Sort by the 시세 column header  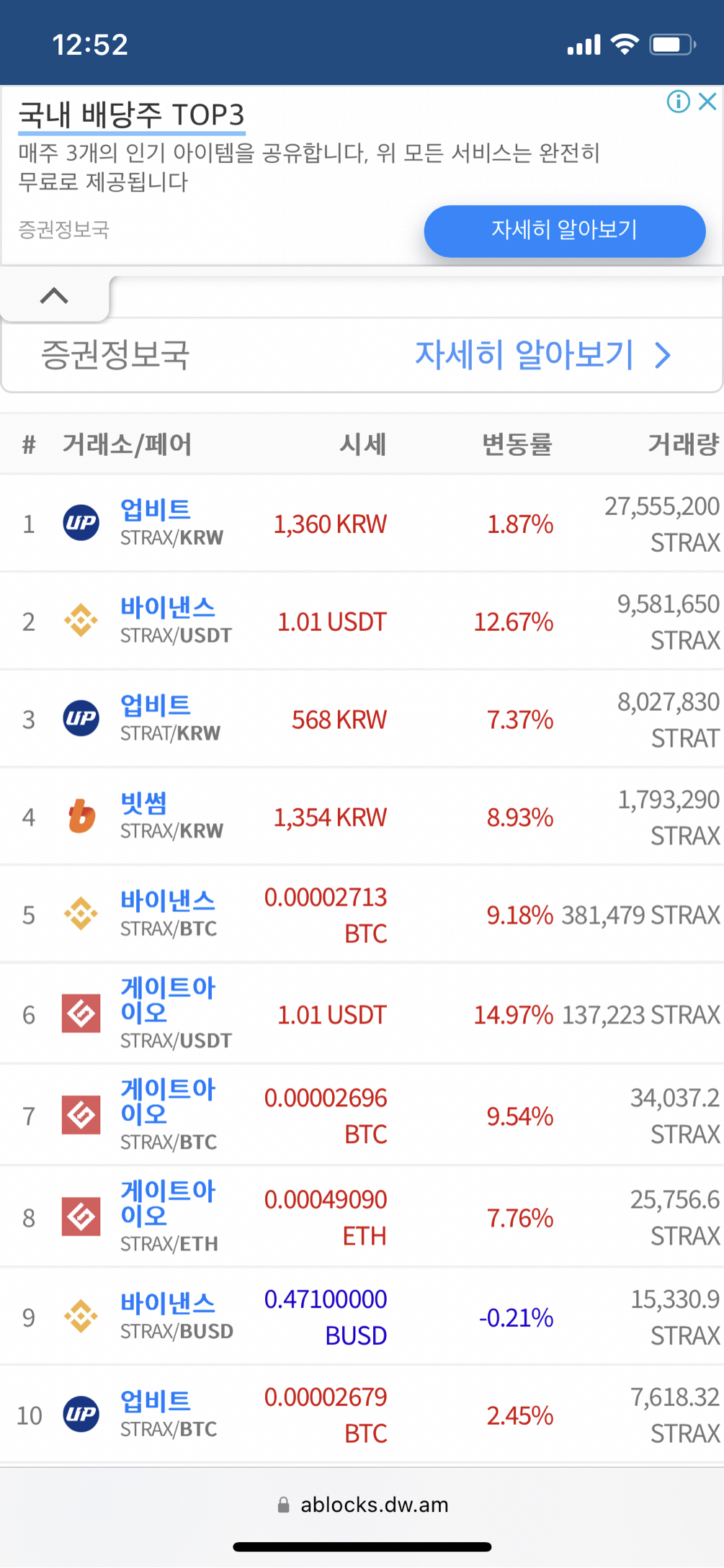(x=363, y=444)
